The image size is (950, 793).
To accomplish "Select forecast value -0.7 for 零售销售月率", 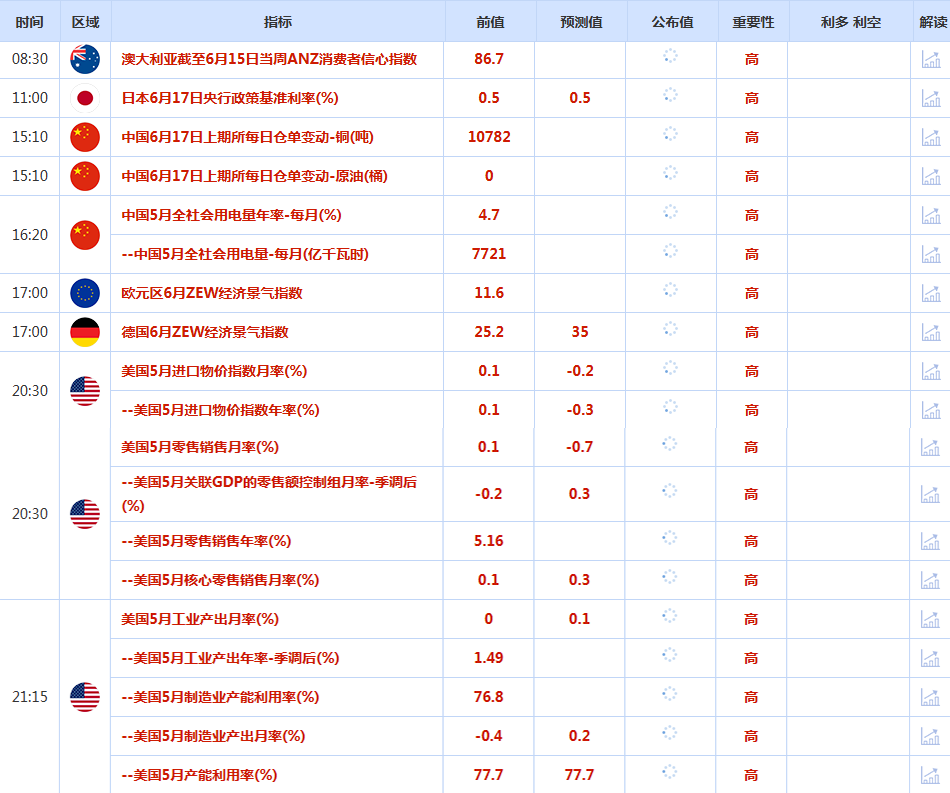I will click(x=579, y=447).
